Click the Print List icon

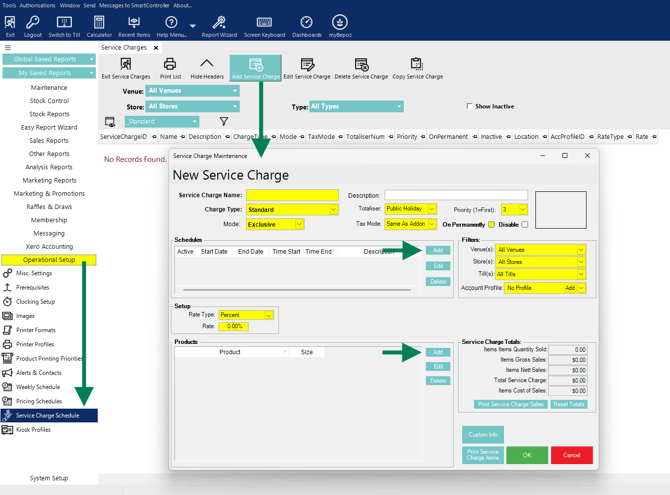[170, 68]
